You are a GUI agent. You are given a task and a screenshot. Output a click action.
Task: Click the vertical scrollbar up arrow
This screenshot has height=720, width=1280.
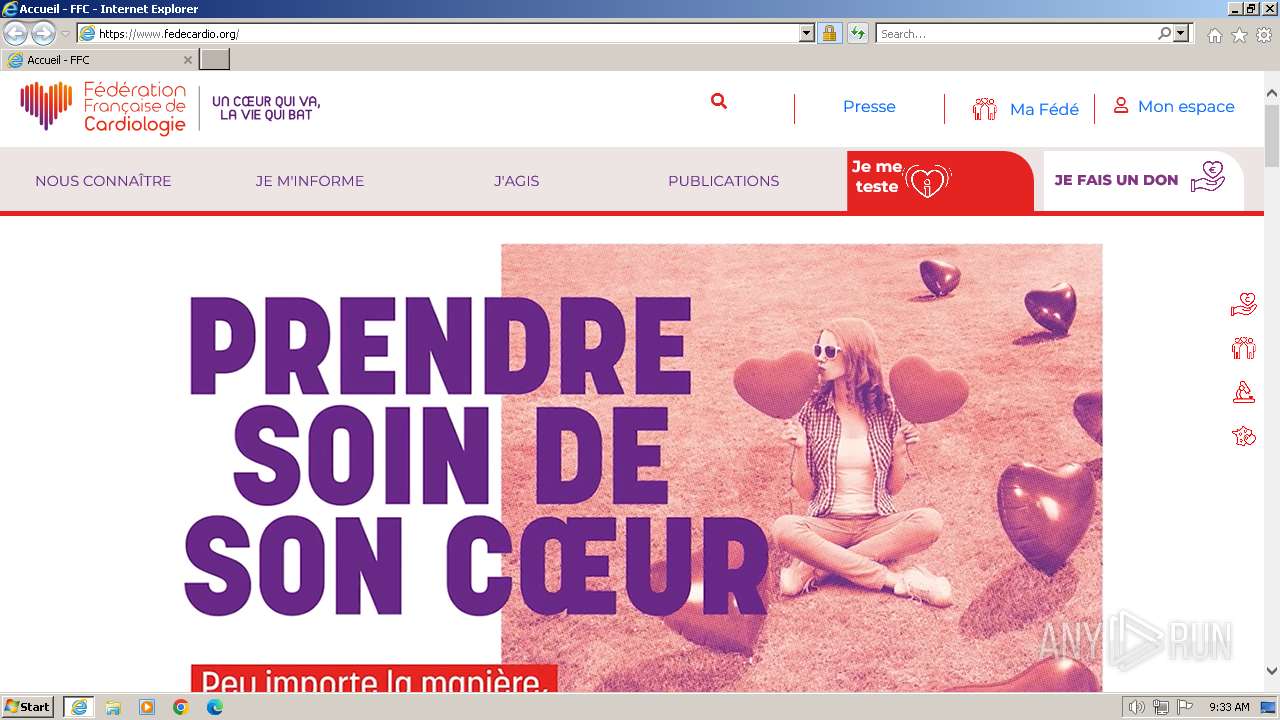pyautogui.click(x=1272, y=94)
